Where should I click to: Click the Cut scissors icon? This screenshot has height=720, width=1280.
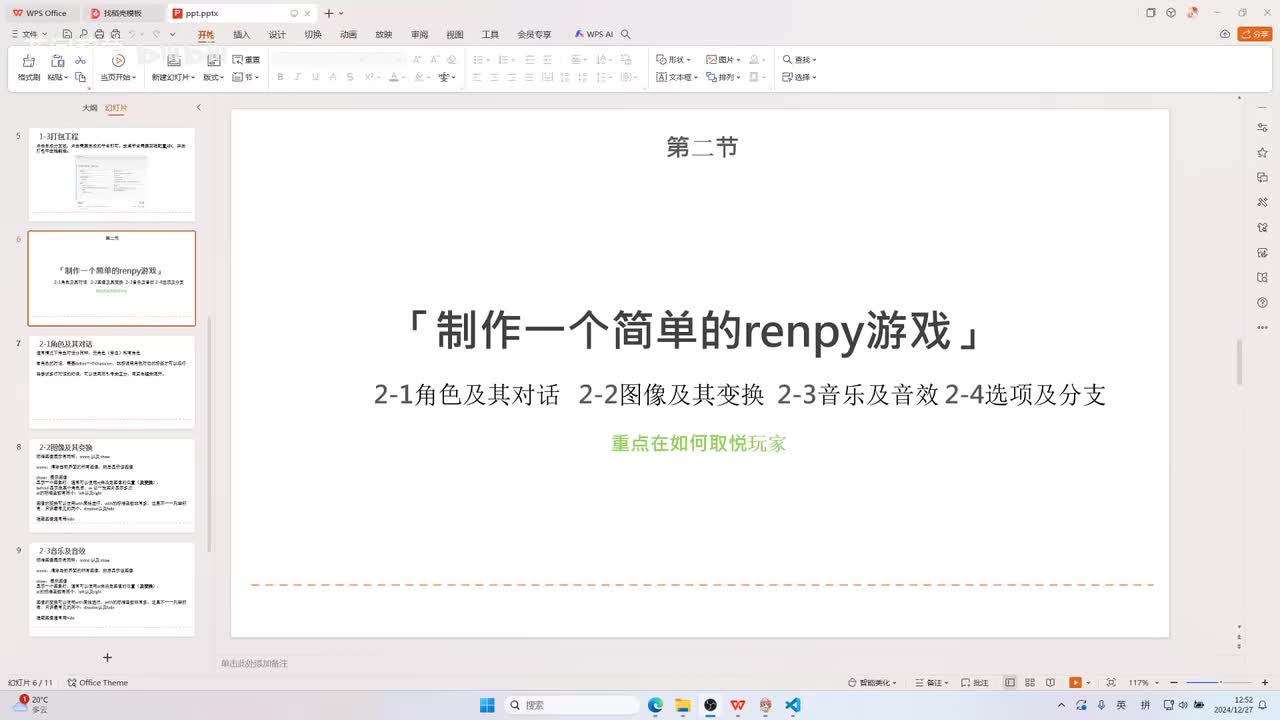pos(81,60)
